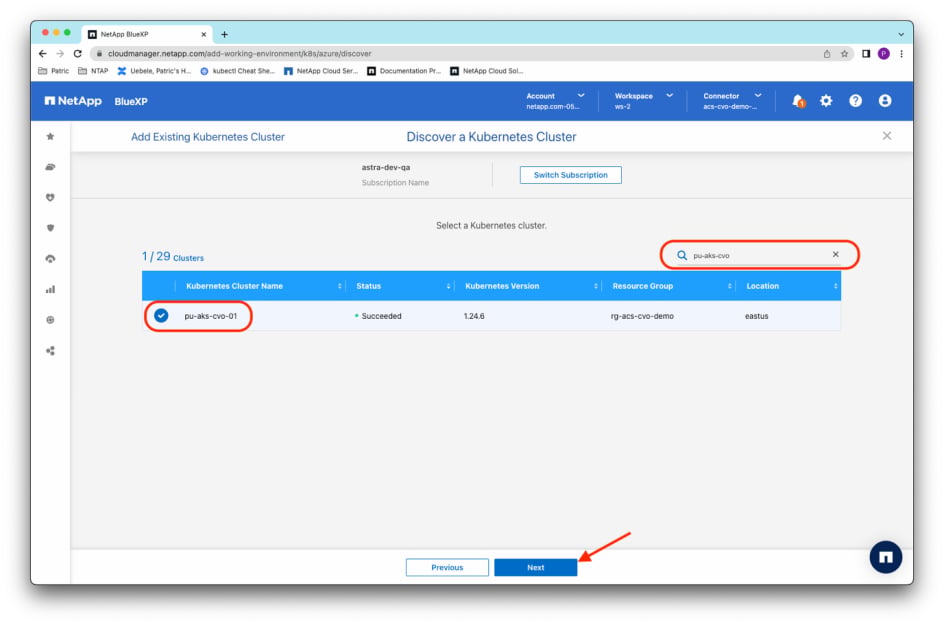
Task: Open the storage disk icon in the sidebar
Action: [51, 167]
